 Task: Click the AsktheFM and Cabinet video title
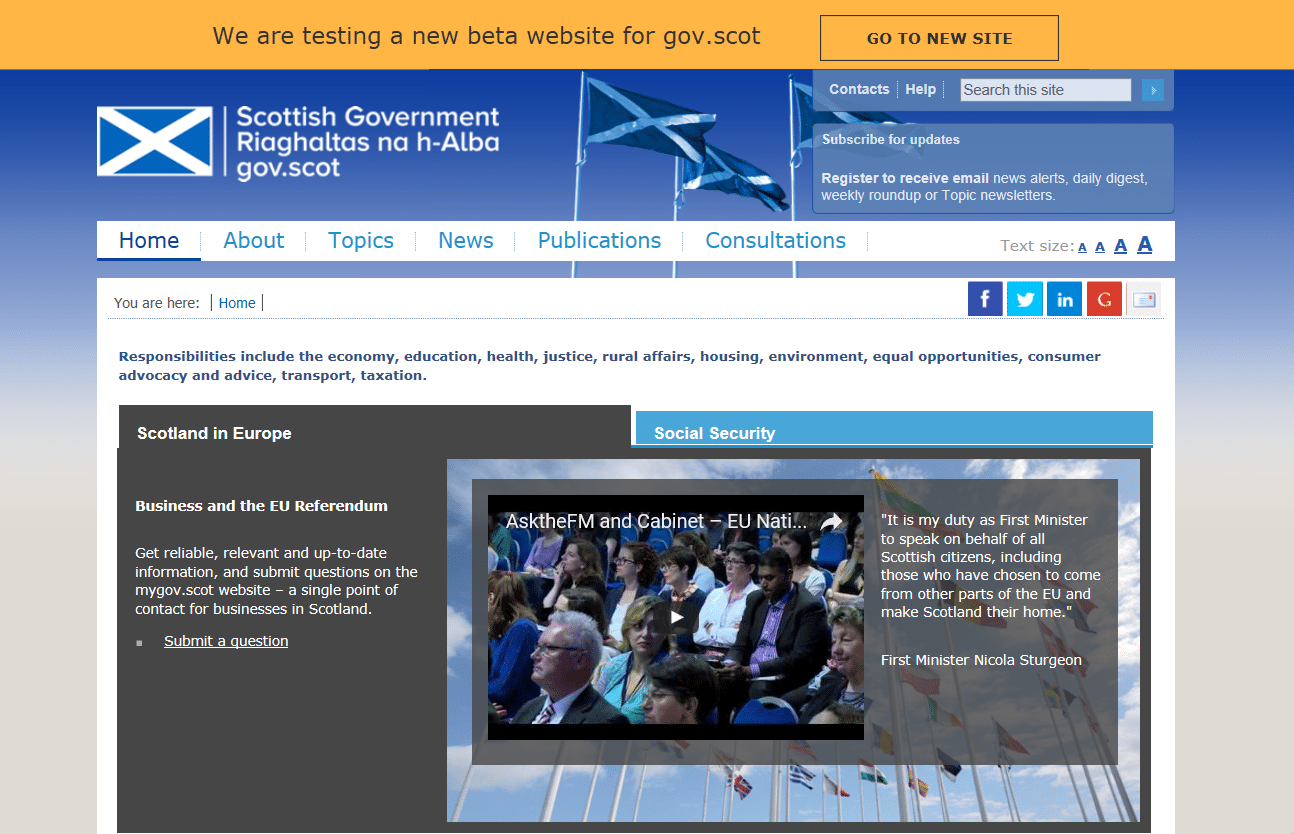click(656, 521)
